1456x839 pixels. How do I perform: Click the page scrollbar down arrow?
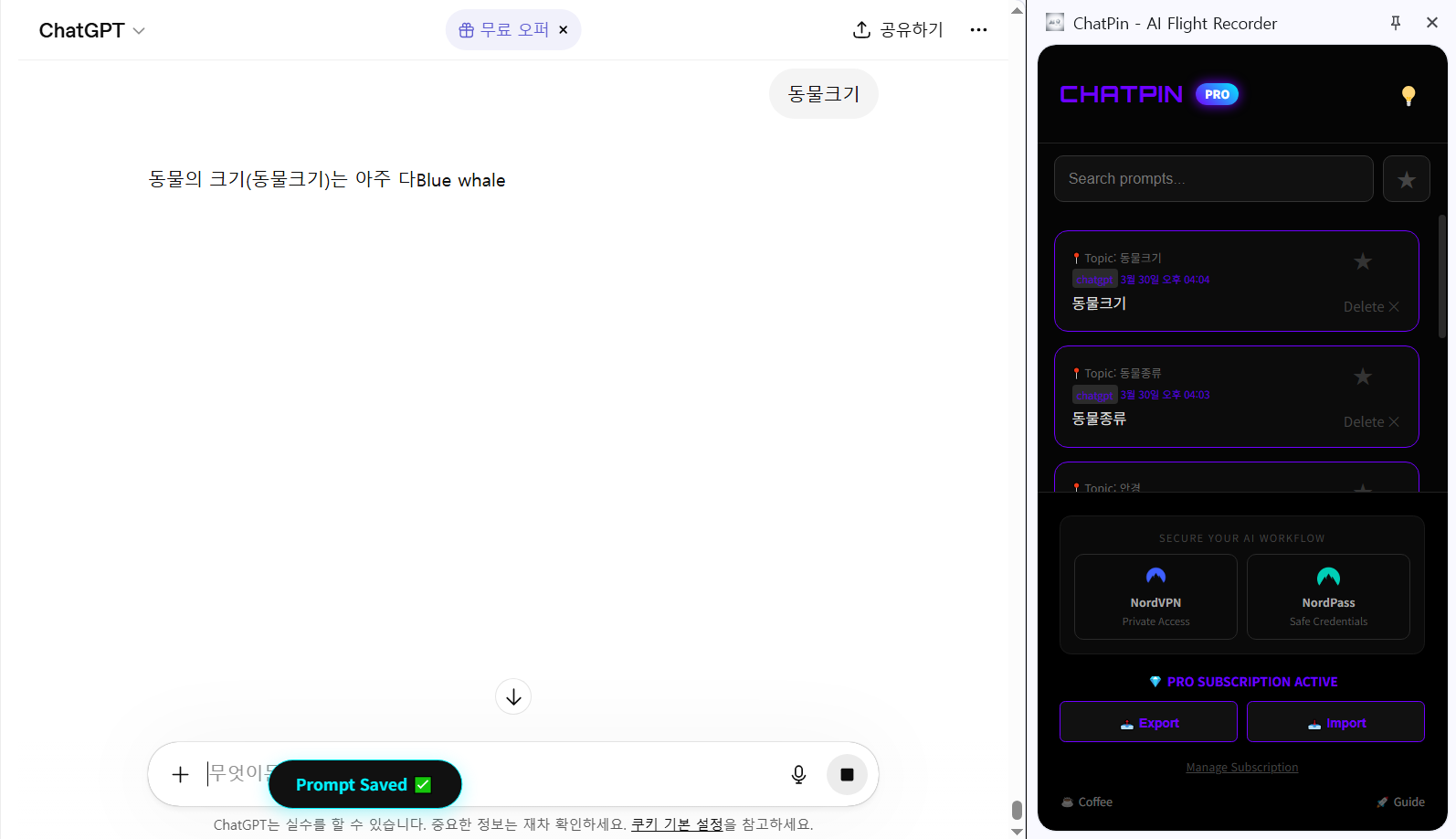click(1017, 832)
